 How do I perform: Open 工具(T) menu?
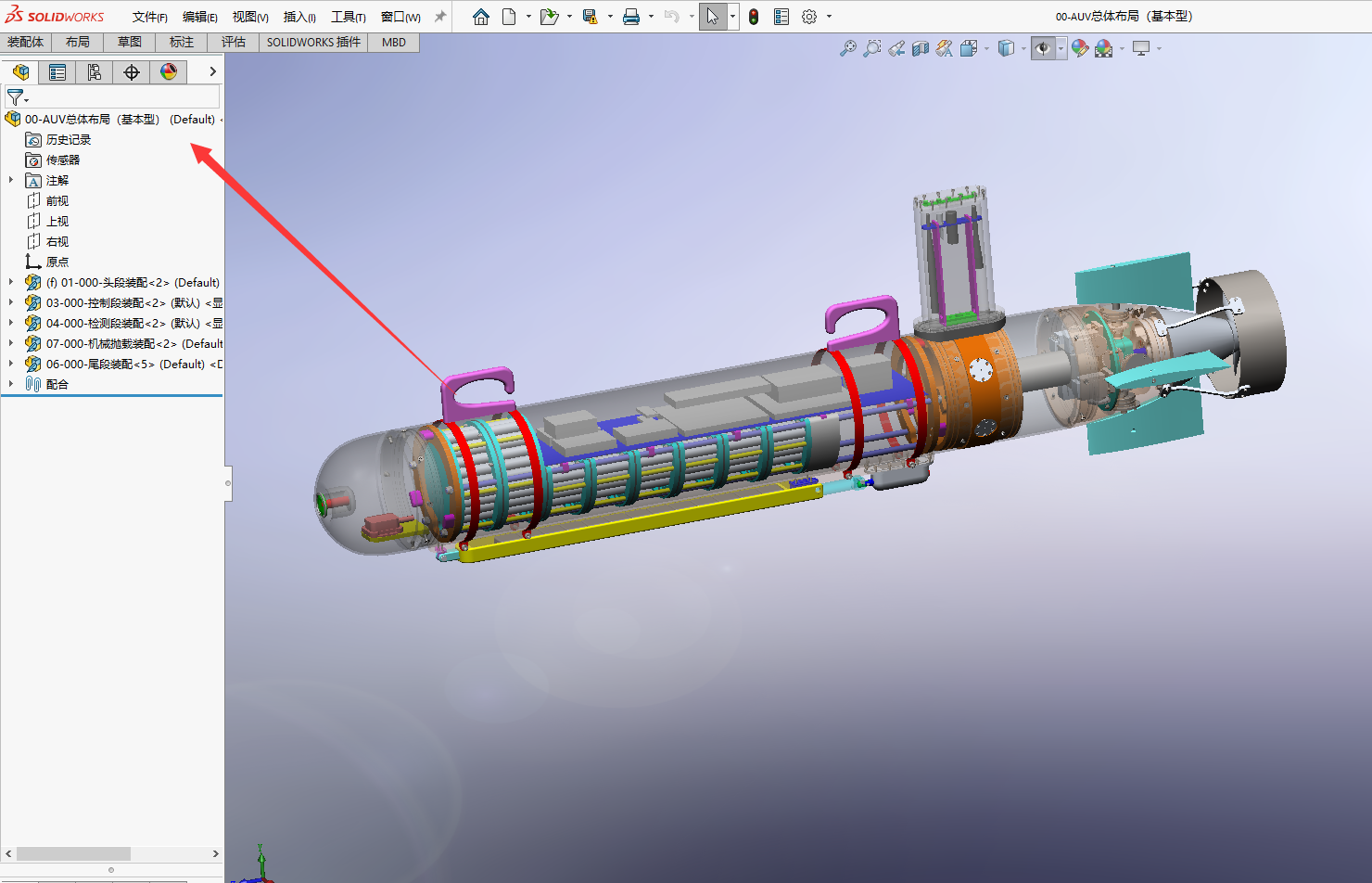click(349, 17)
